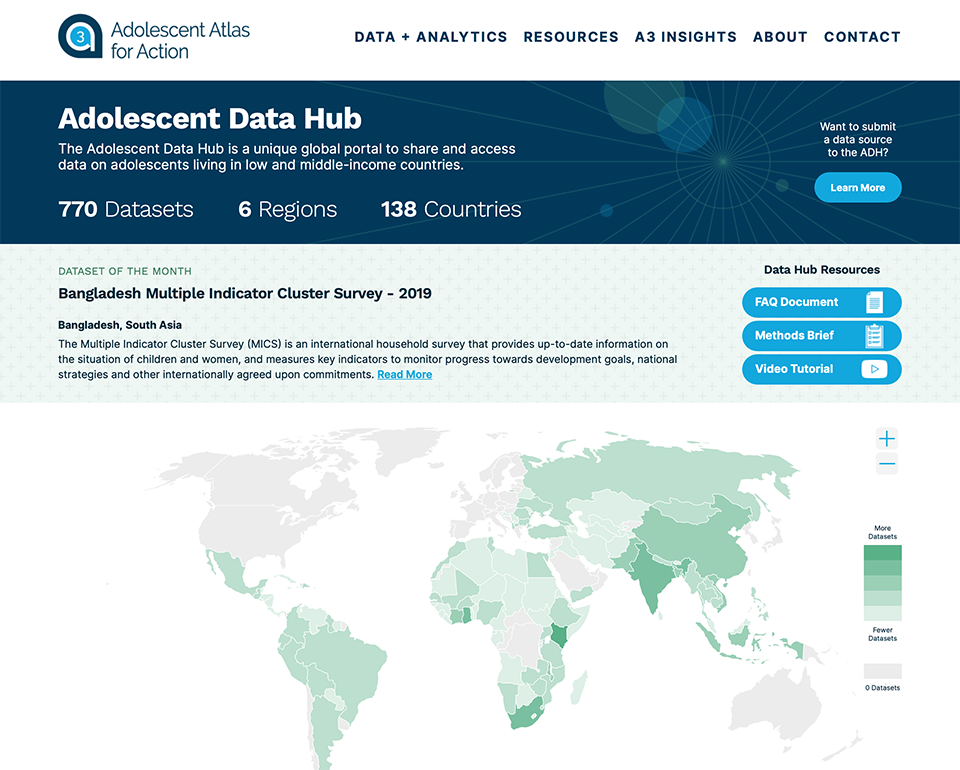Image resolution: width=960 pixels, height=770 pixels.
Task: Click the Adolescent Atlas for Action logo
Action: click(154, 37)
